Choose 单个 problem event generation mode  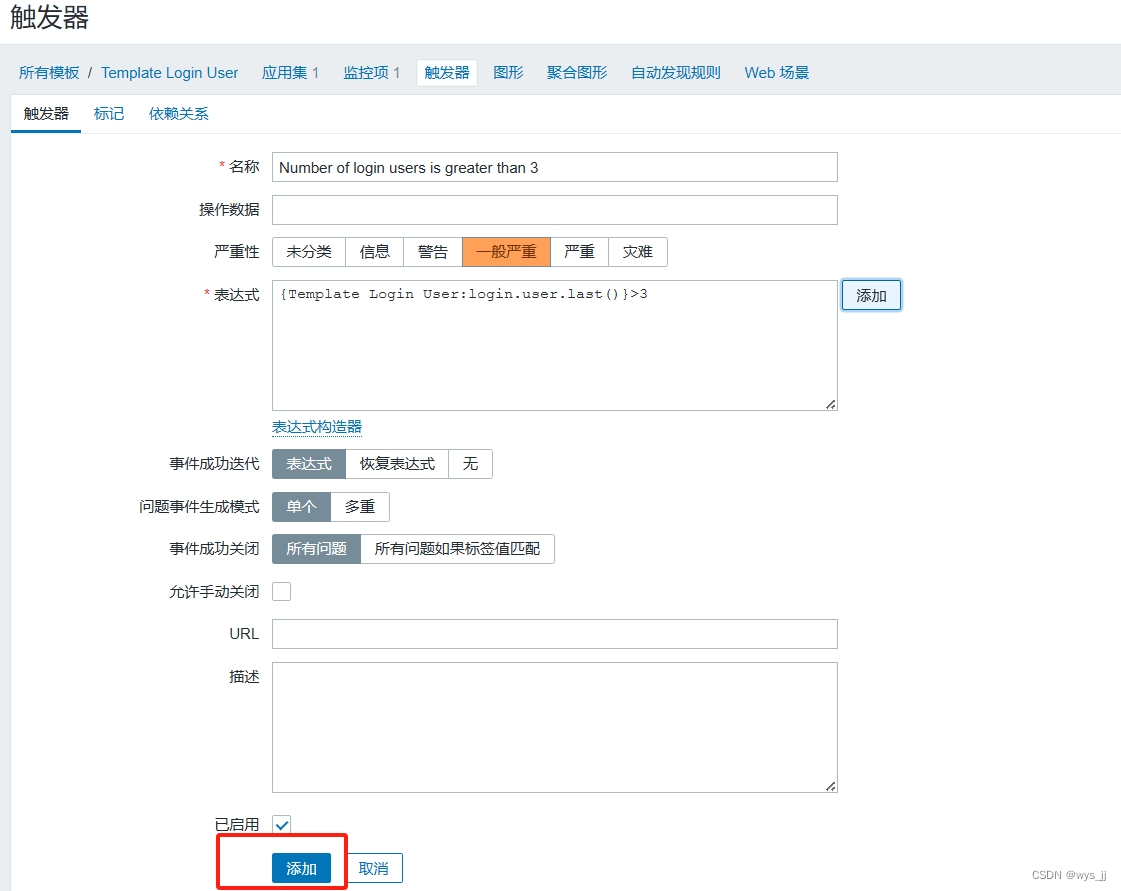[x=302, y=507]
